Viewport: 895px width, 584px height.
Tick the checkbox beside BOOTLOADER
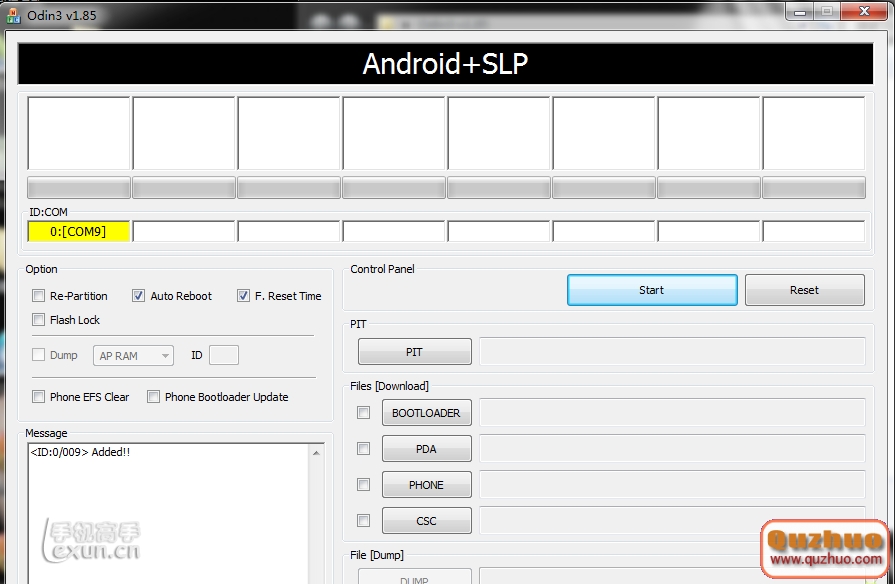[x=363, y=412]
